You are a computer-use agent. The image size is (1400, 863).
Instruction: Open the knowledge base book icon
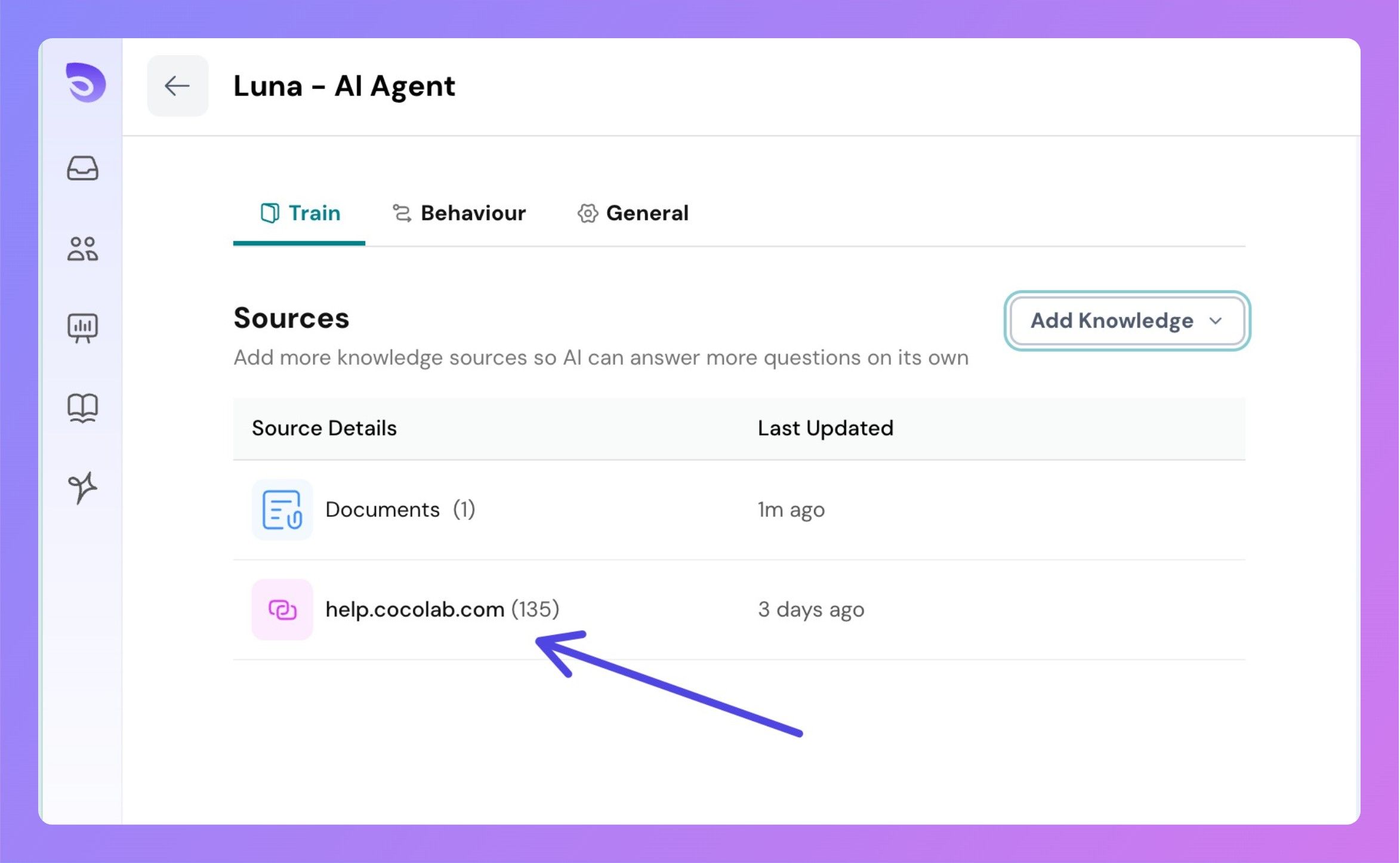82,408
